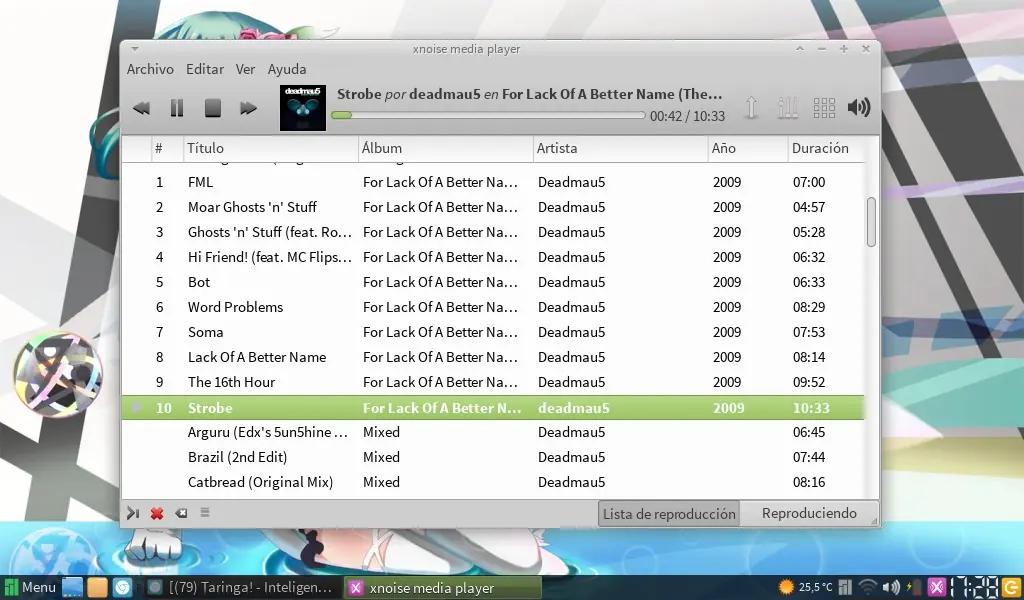Image resolution: width=1024 pixels, height=600 pixels.
Task: Click the year 2009 in the Soma row
Action: click(727, 332)
